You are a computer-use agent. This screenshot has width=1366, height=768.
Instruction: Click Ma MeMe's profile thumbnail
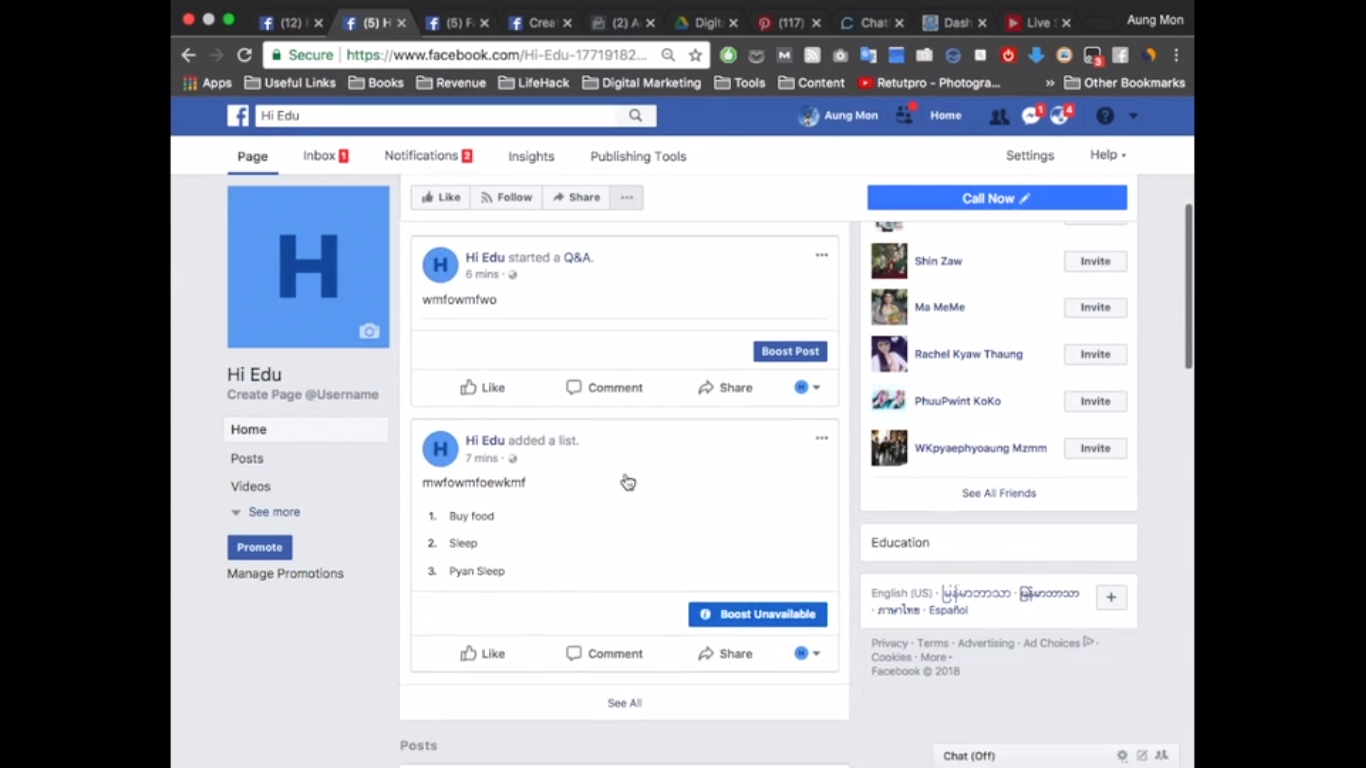pos(889,307)
